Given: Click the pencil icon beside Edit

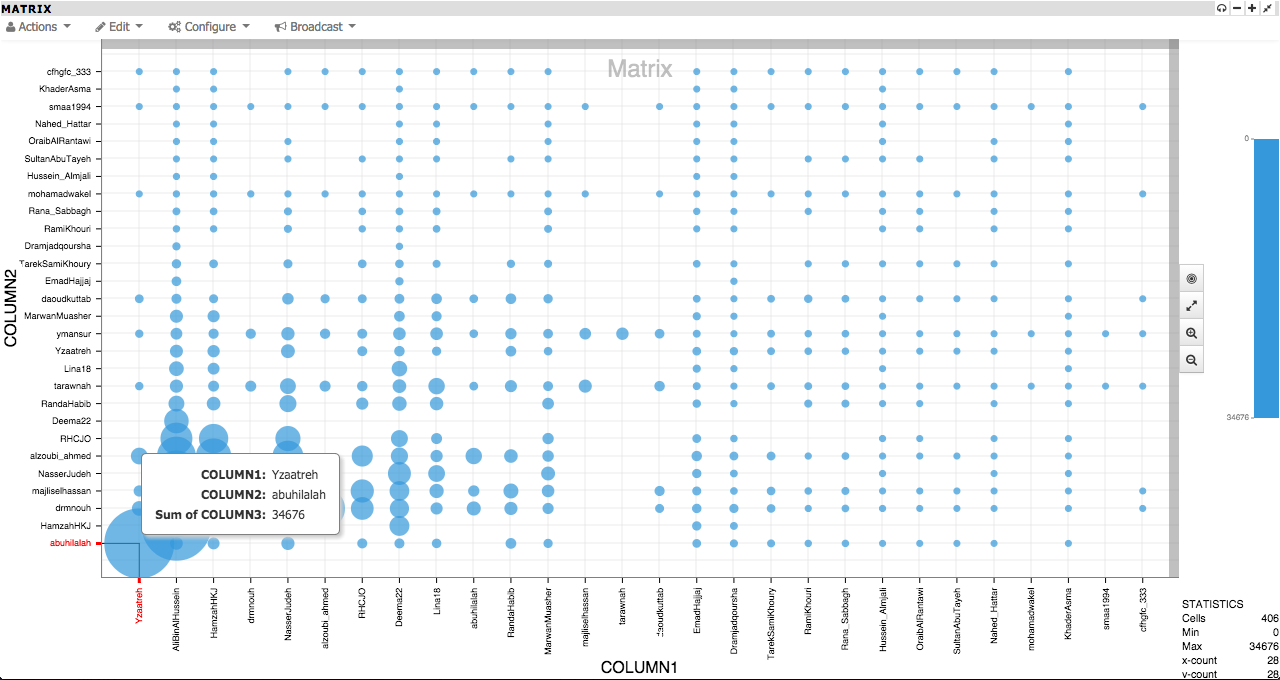Looking at the screenshot, I should point(100,27).
